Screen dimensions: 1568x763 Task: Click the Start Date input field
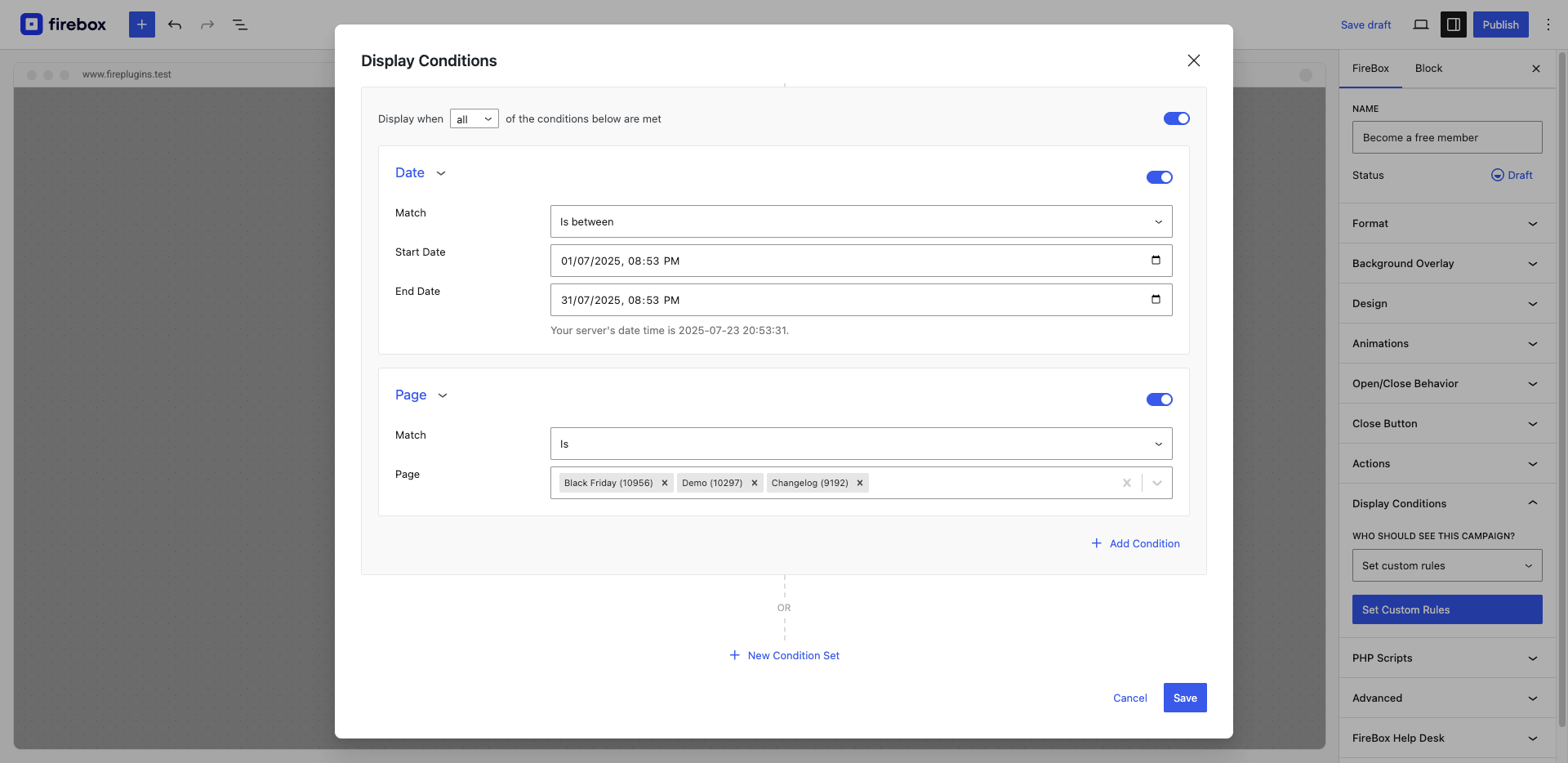pyautogui.click(x=862, y=261)
